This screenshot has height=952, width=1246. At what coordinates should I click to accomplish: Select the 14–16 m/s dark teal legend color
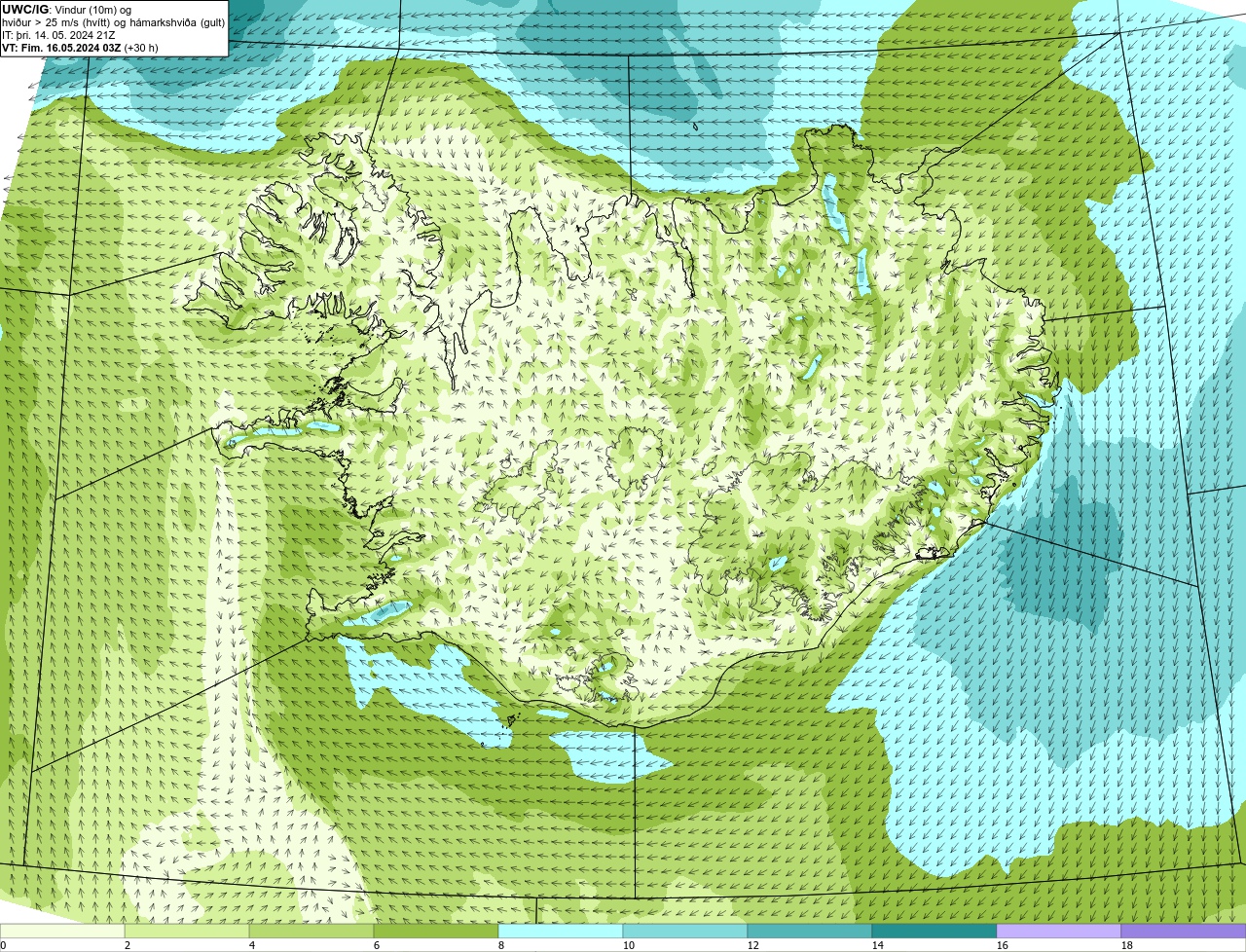tap(934, 931)
